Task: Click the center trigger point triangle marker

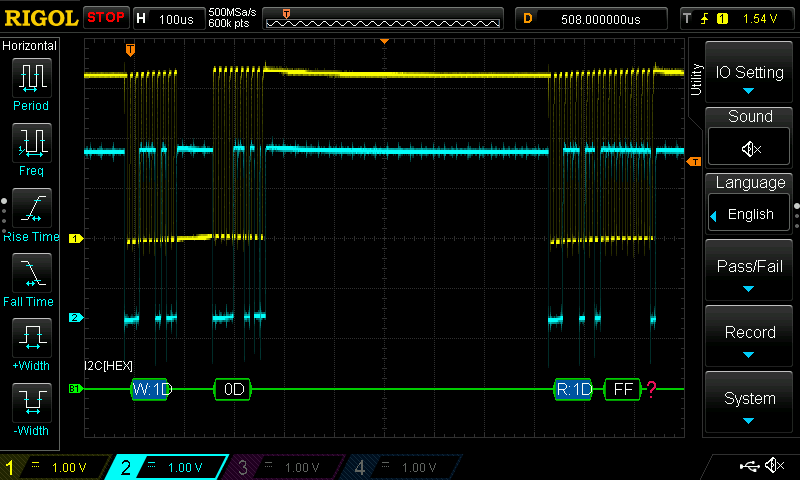Action: [x=385, y=41]
